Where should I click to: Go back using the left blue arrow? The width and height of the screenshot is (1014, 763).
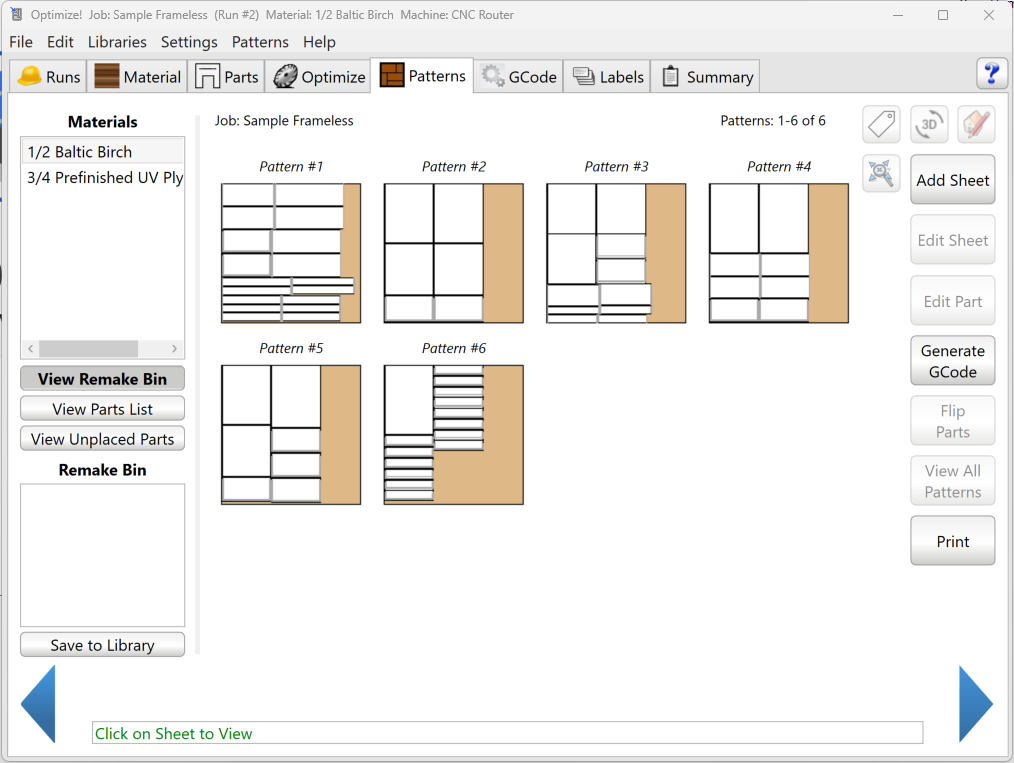39,704
